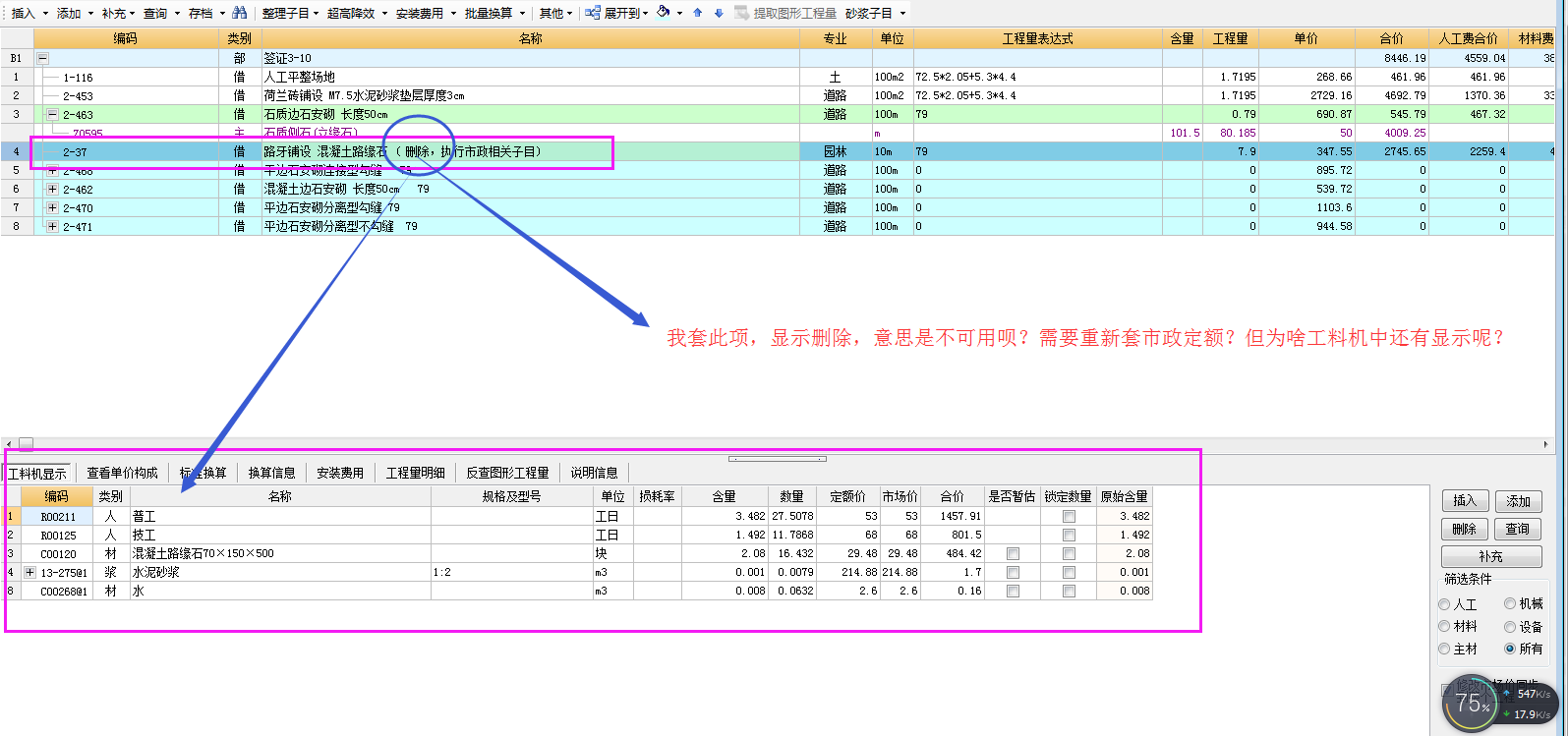The image size is (1568, 736).
Task: Click the 查询 button in side panel
Action: tap(1518, 529)
